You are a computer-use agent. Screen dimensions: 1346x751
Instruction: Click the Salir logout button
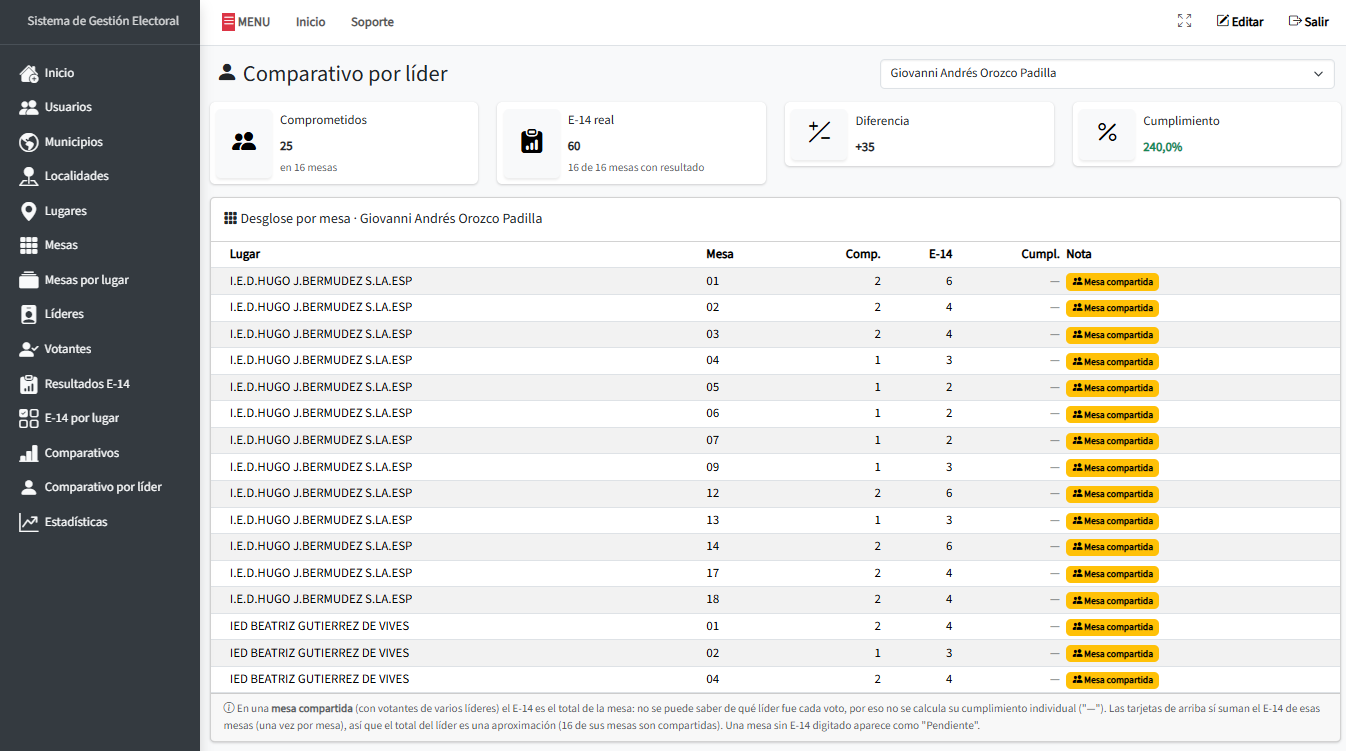1309,21
